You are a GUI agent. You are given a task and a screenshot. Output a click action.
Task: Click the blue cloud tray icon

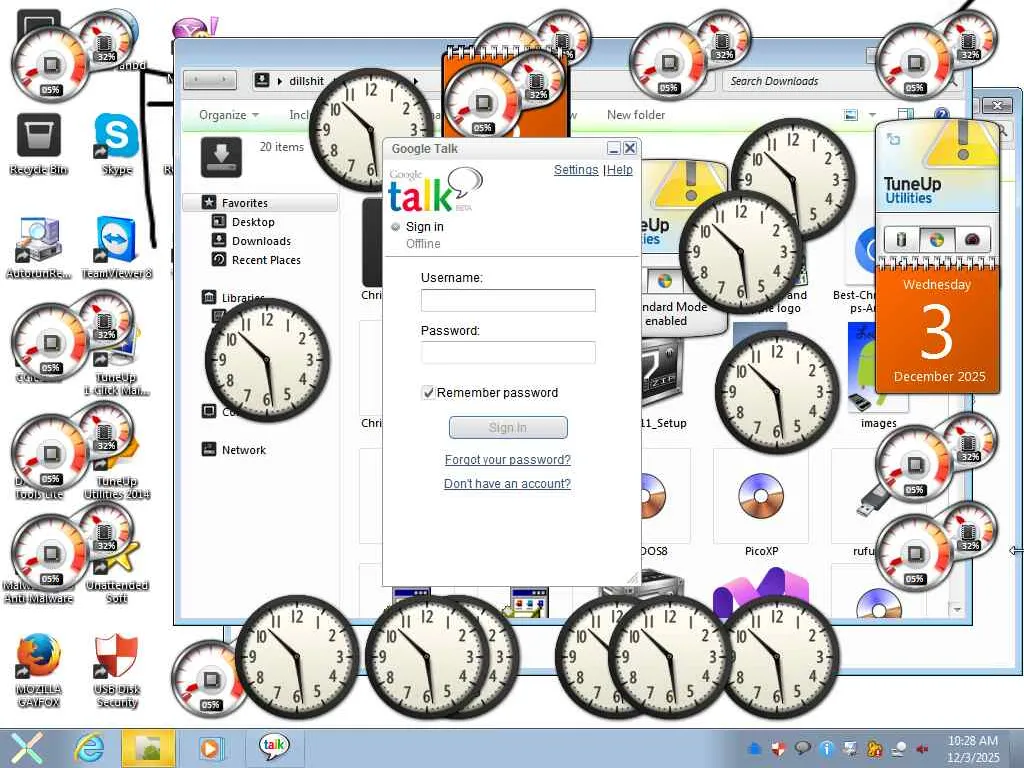pyautogui.click(x=754, y=748)
